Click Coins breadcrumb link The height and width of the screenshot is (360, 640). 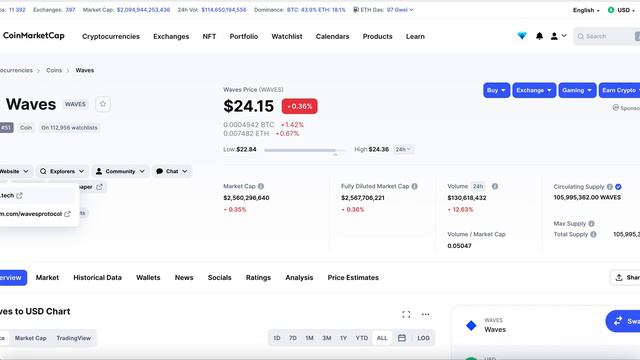pyautogui.click(x=54, y=70)
